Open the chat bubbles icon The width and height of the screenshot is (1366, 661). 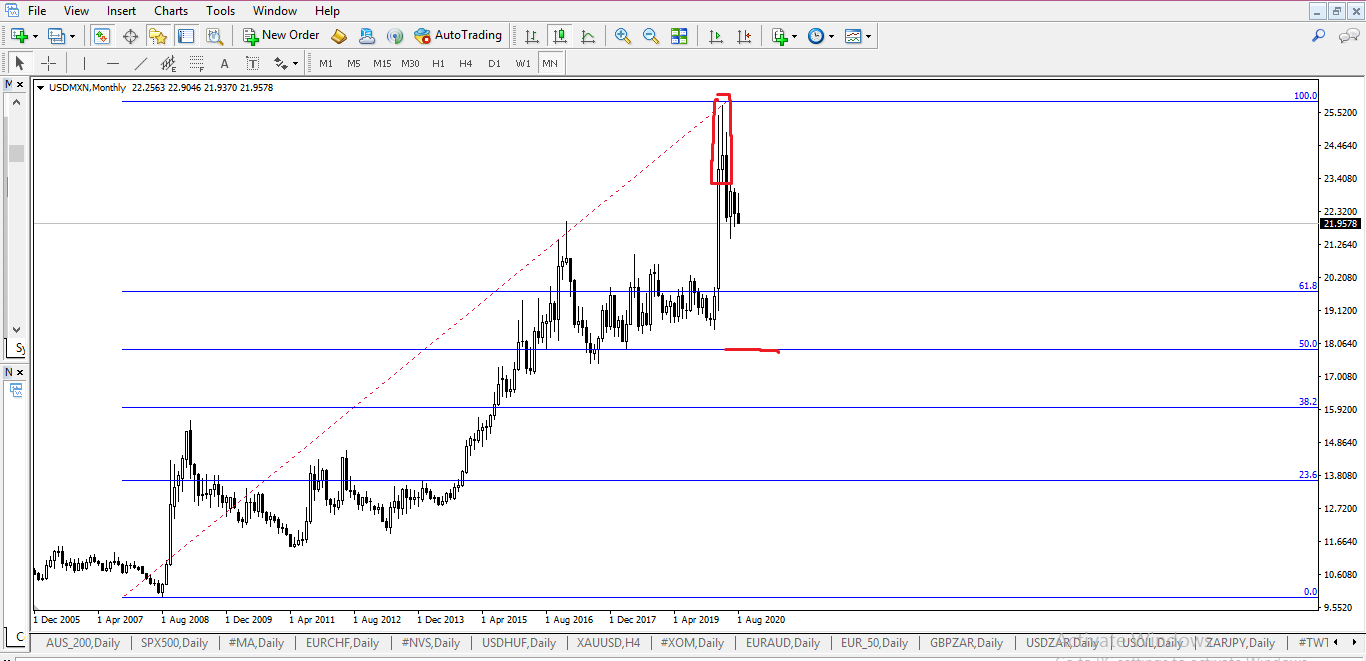point(1348,36)
